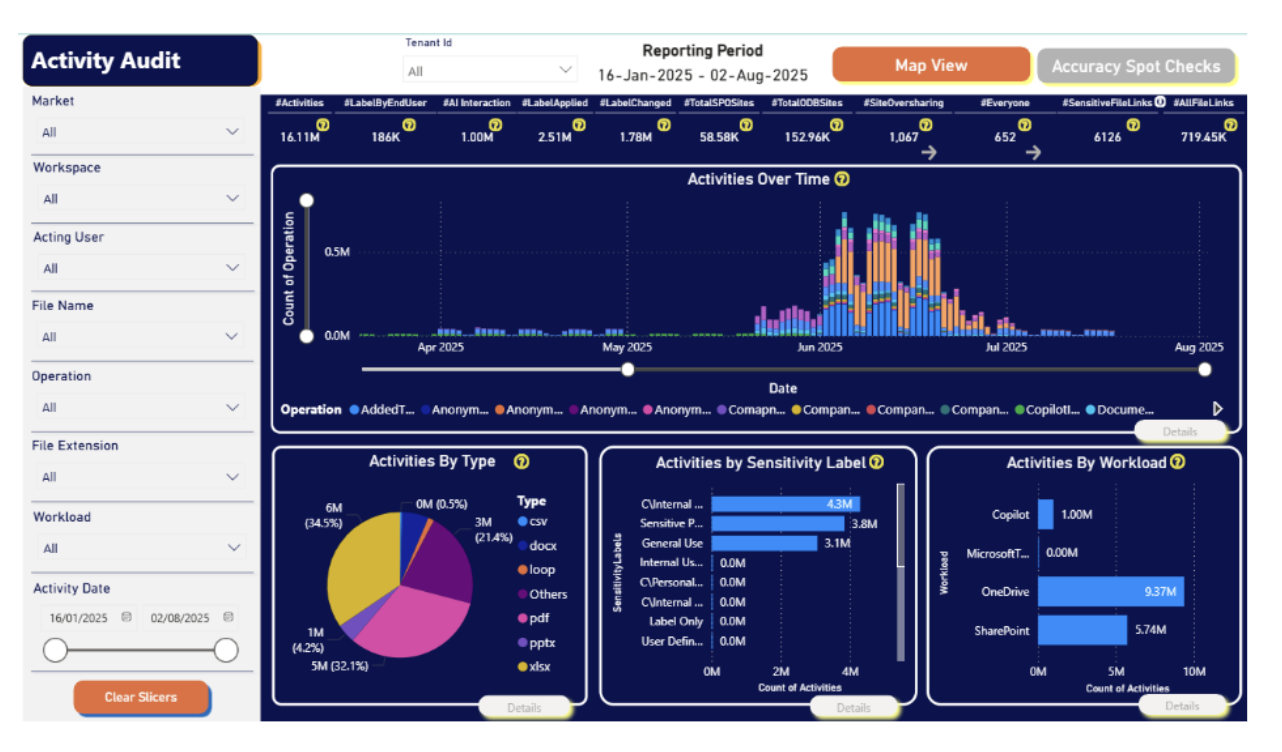Click Details under Activities By Workload chart
Screen dimensions: 1282x752
1181,706
